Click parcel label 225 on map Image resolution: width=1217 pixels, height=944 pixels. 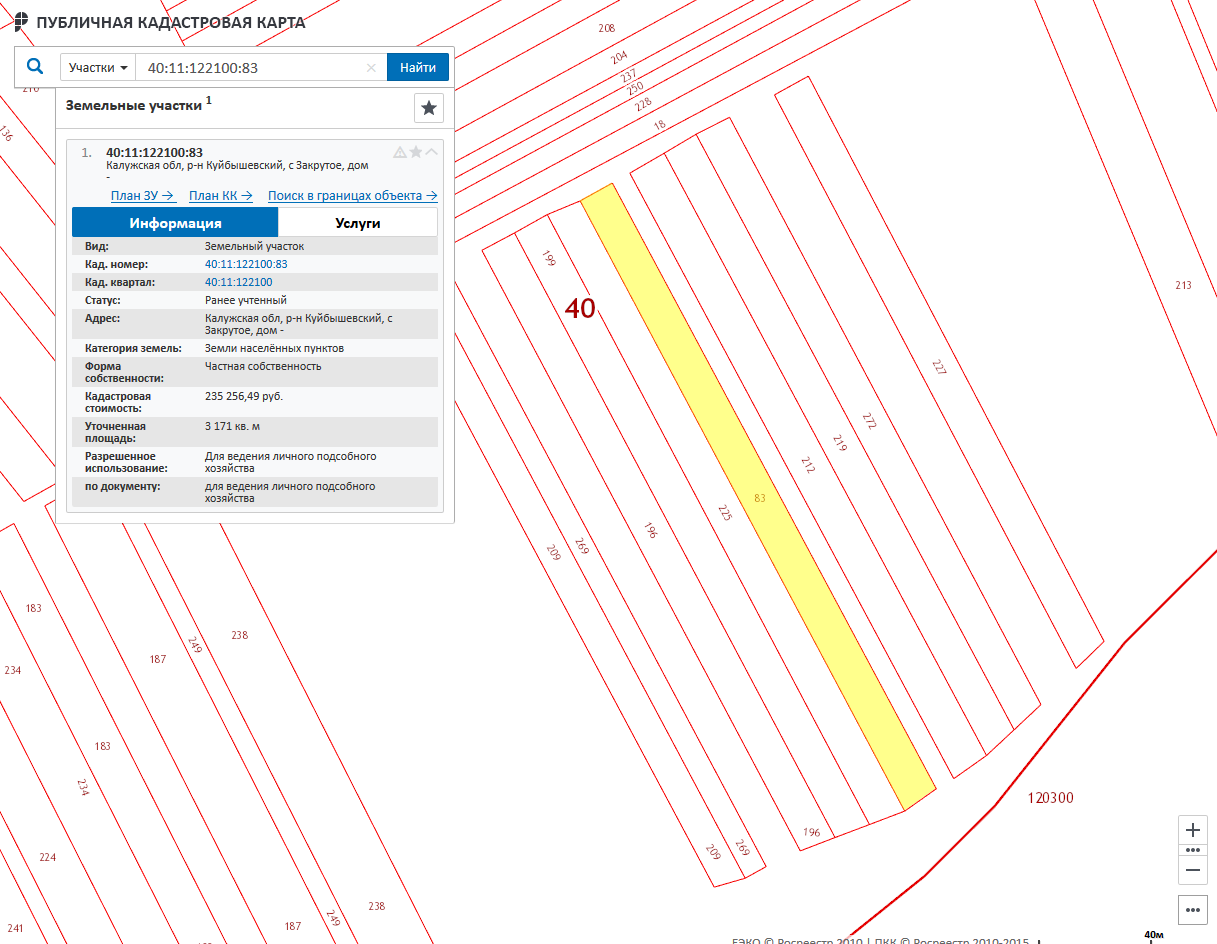[x=726, y=513]
